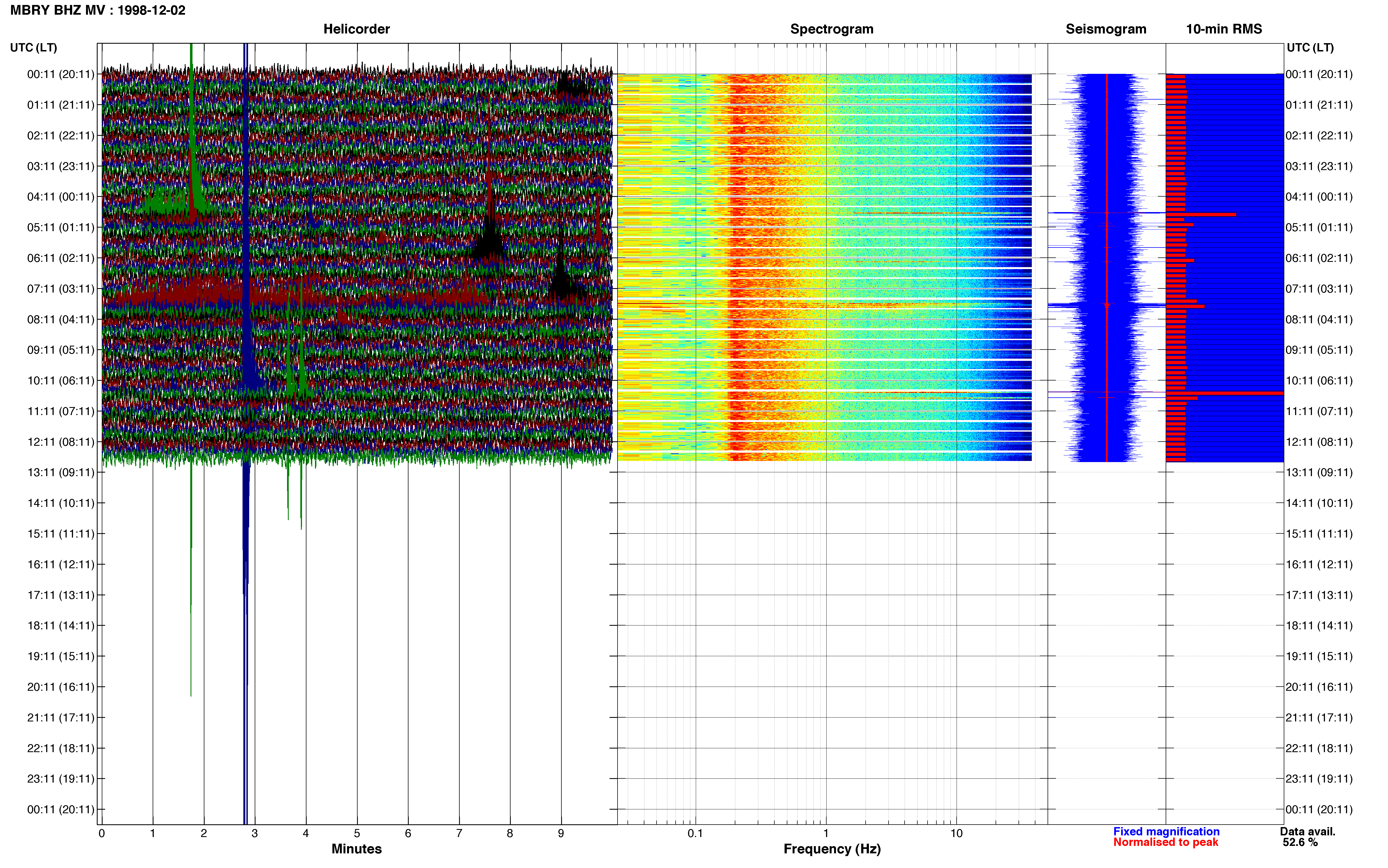Click the '0' tick on the Minutes axis
The height and width of the screenshot is (868, 1388).
(101, 833)
